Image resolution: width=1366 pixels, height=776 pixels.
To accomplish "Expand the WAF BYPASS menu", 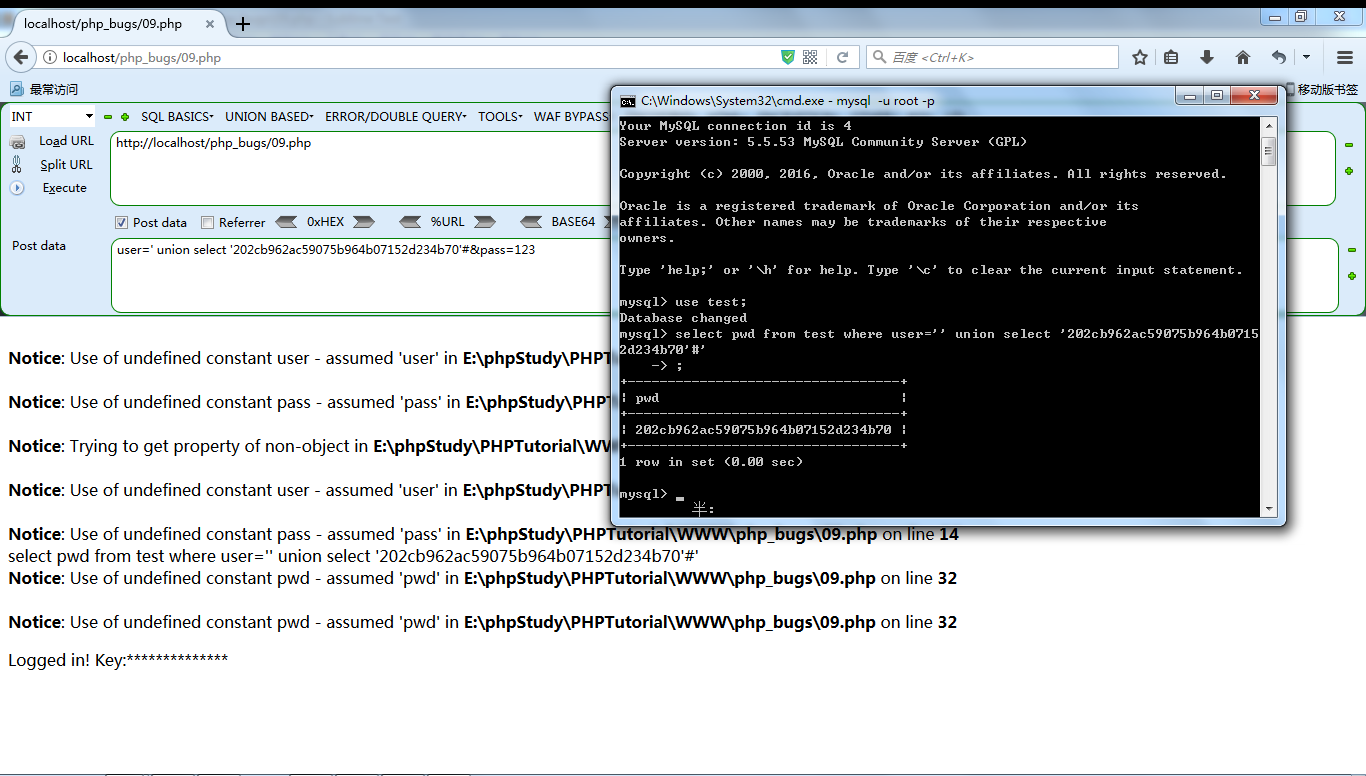I will pyautogui.click(x=571, y=117).
